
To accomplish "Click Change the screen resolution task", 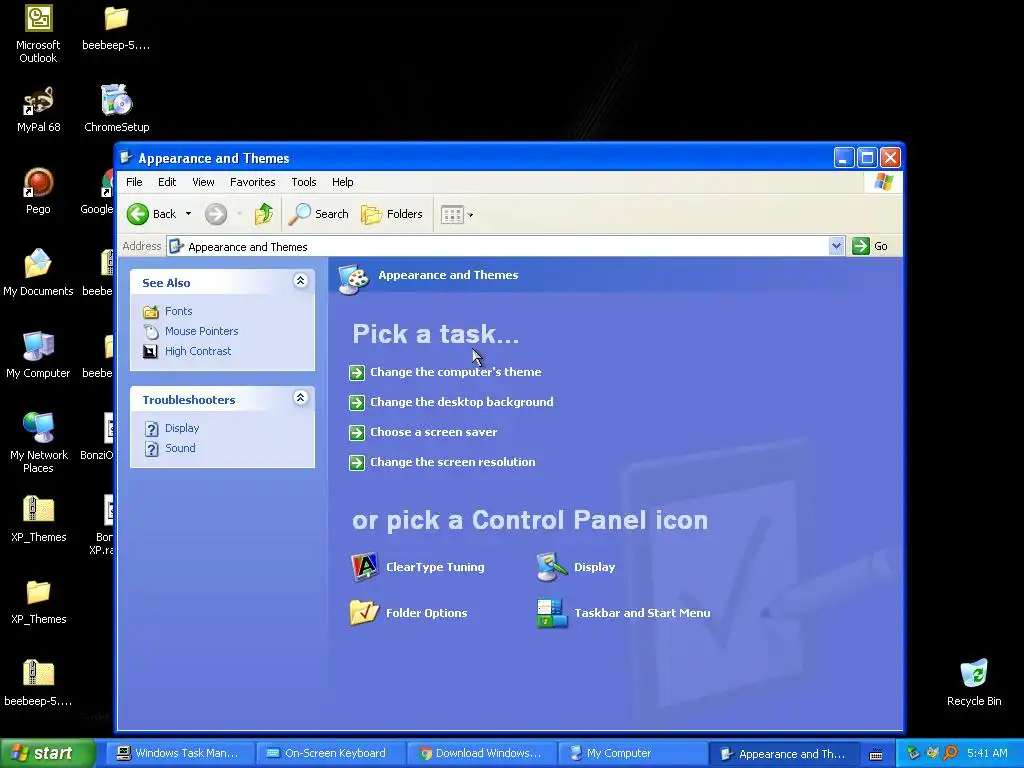I will pyautogui.click(x=452, y=462).
